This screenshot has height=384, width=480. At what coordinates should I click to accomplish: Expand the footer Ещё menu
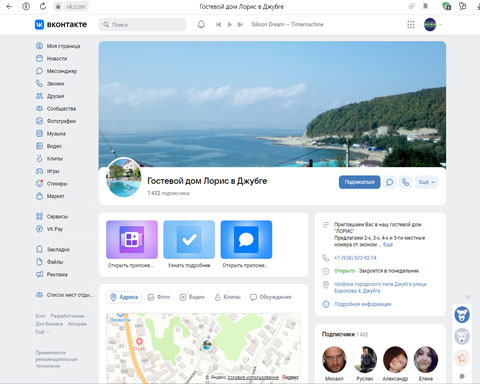point(42,332)
